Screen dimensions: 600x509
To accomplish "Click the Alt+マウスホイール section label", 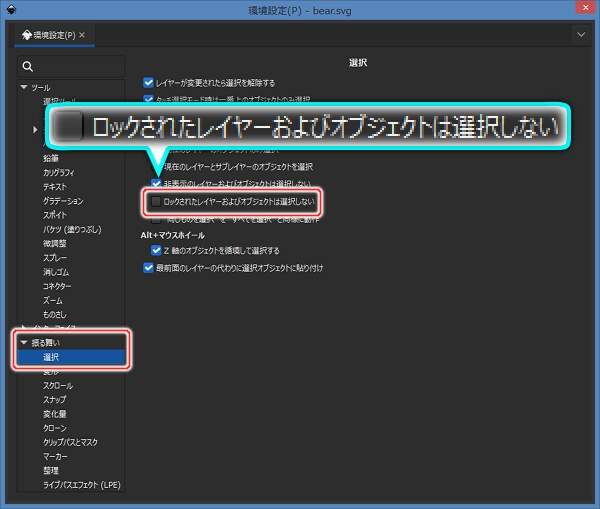I will tap(173, 235).
